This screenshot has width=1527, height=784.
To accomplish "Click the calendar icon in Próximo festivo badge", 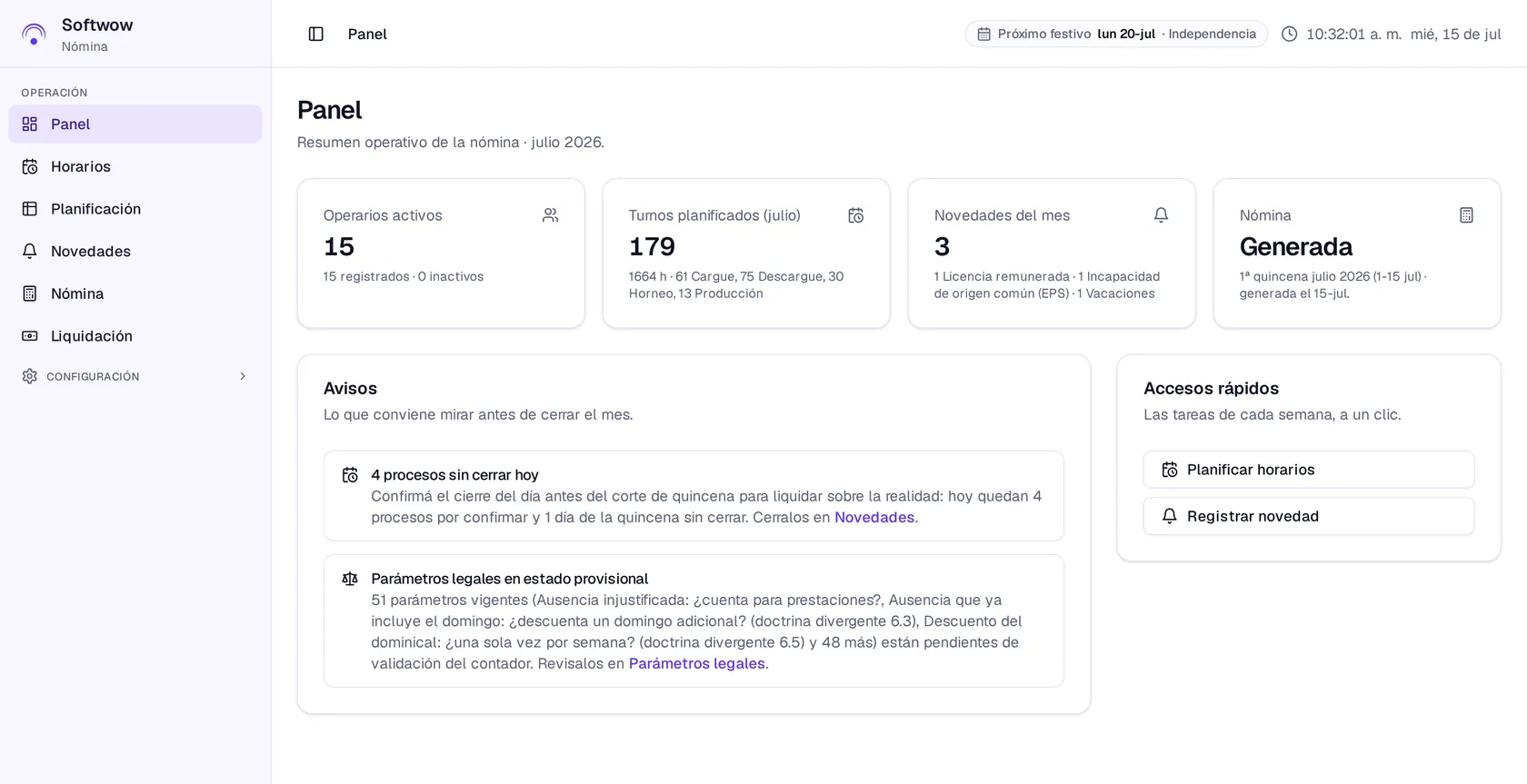I will click(x=983, y=34).
